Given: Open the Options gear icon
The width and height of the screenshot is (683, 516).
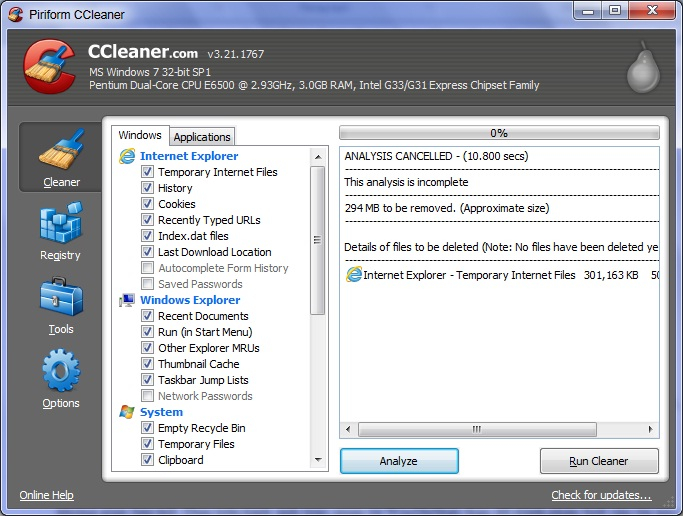Looking at the screenshot, I should pyautogui.click(x=61, y=370).
